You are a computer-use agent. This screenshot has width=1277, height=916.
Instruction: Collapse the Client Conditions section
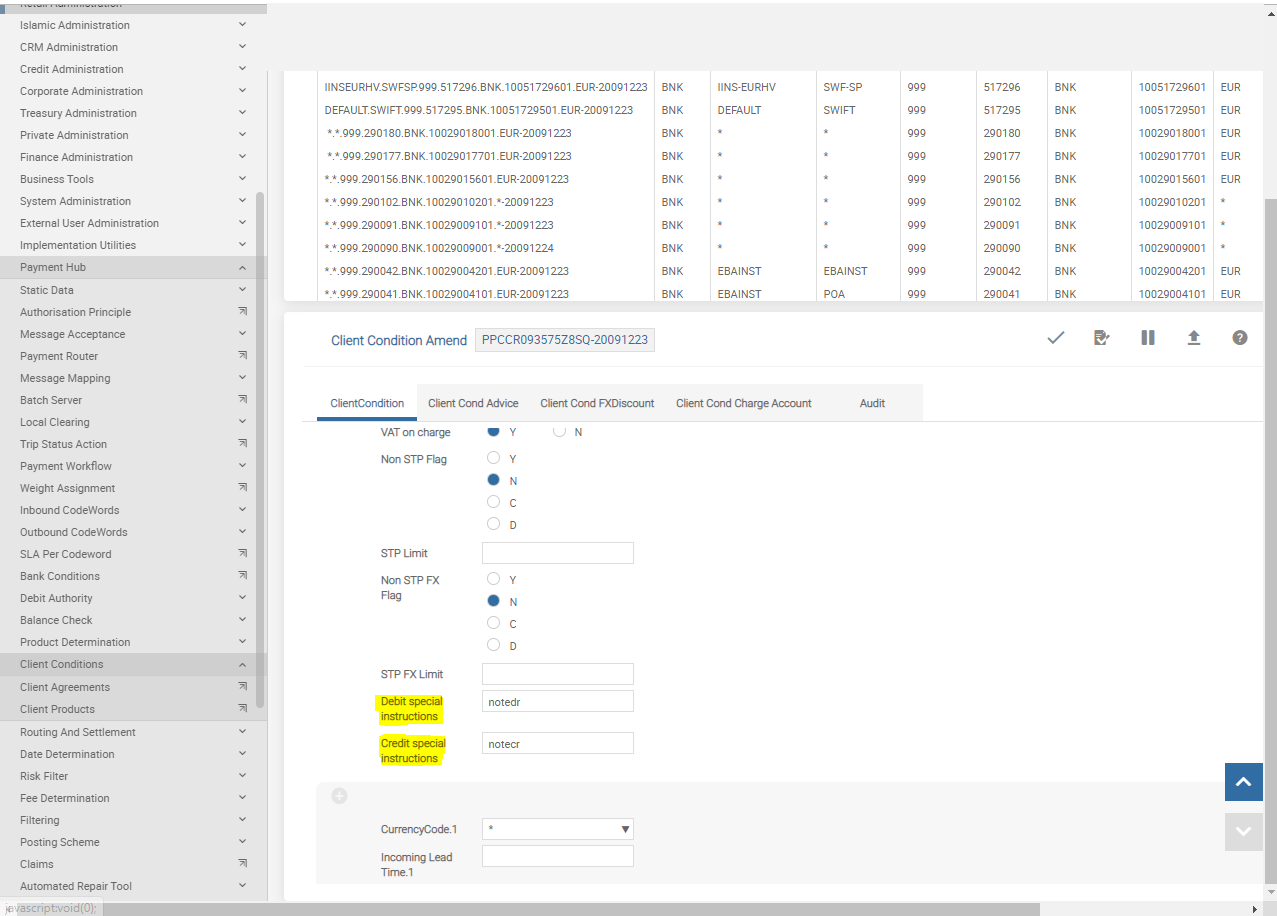(242, 664)
